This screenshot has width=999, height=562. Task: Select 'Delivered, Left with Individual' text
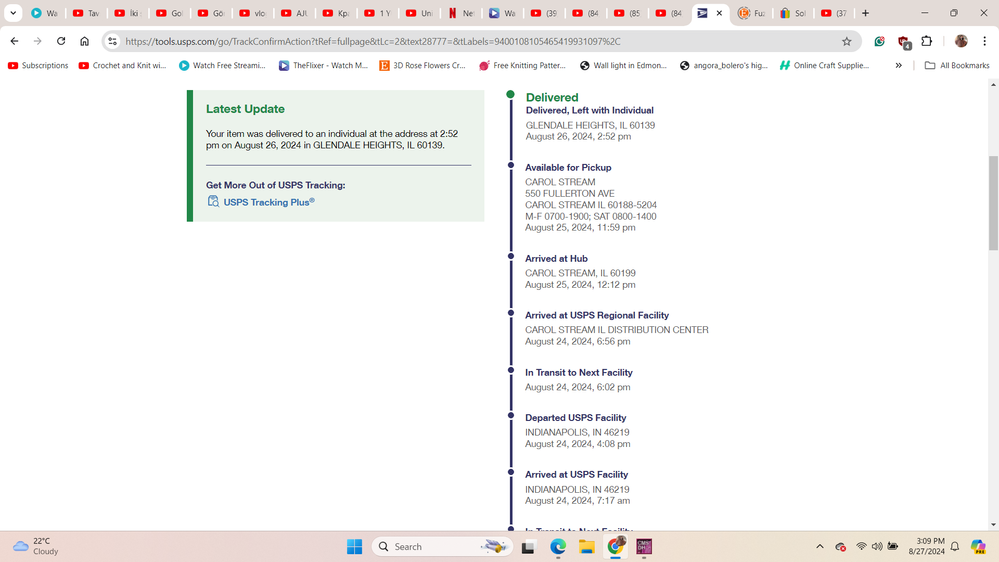589,110
